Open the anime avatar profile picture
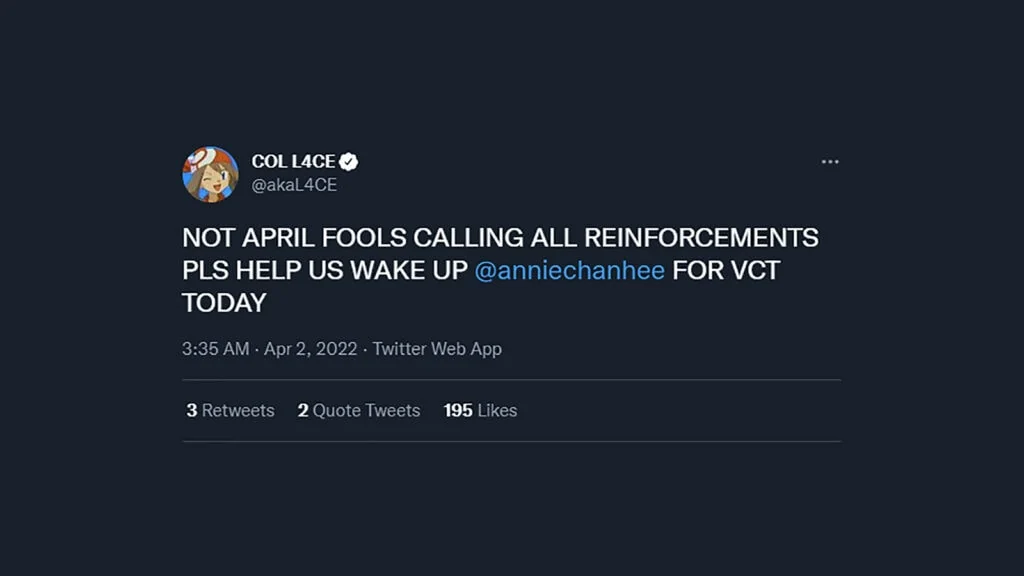The height and width of the screenshot is (576, 1024). 210,174
